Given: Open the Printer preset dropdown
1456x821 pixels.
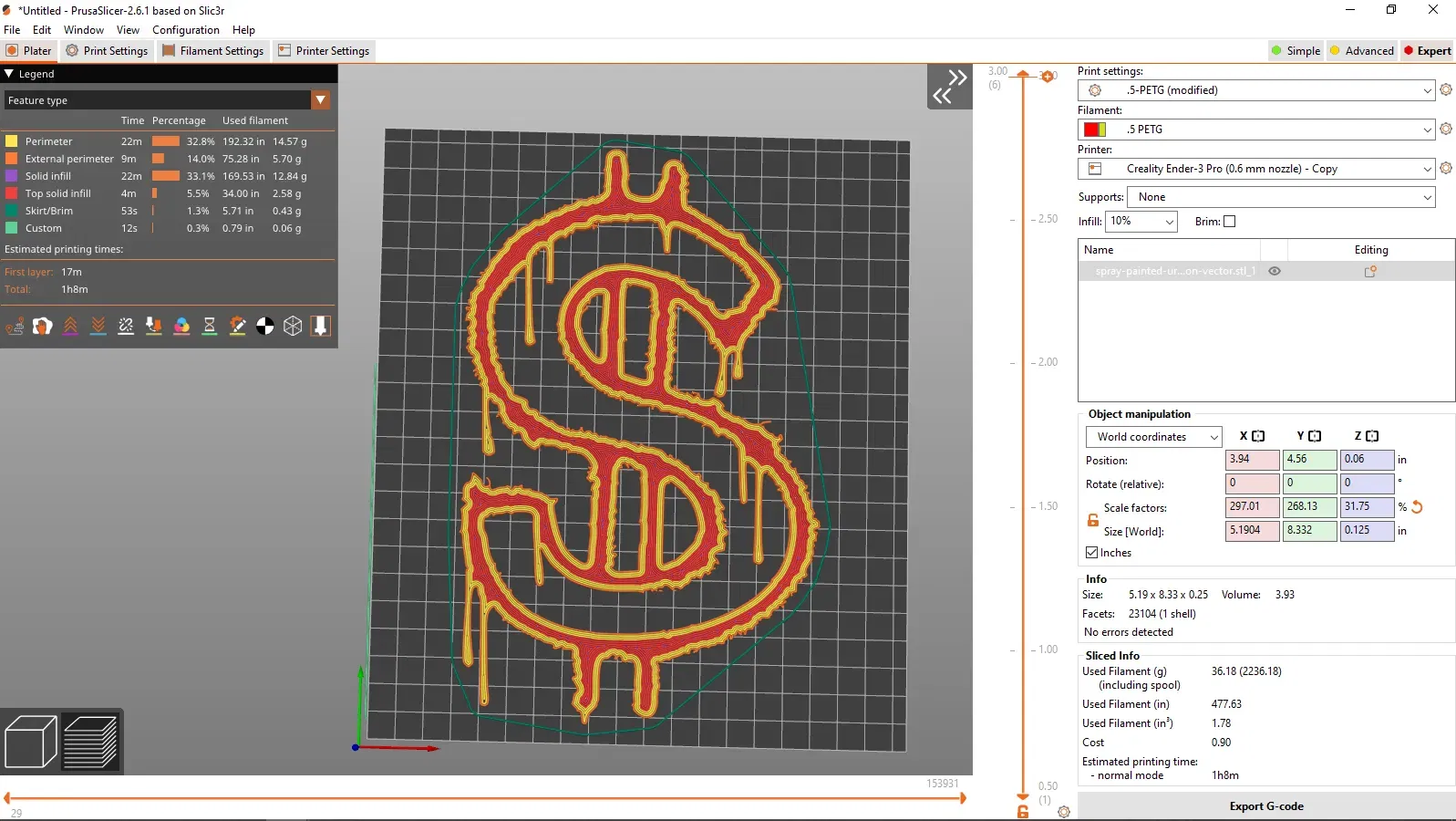Looking at the screenshot, I should pyautogui.click(x=1256, y=169).
